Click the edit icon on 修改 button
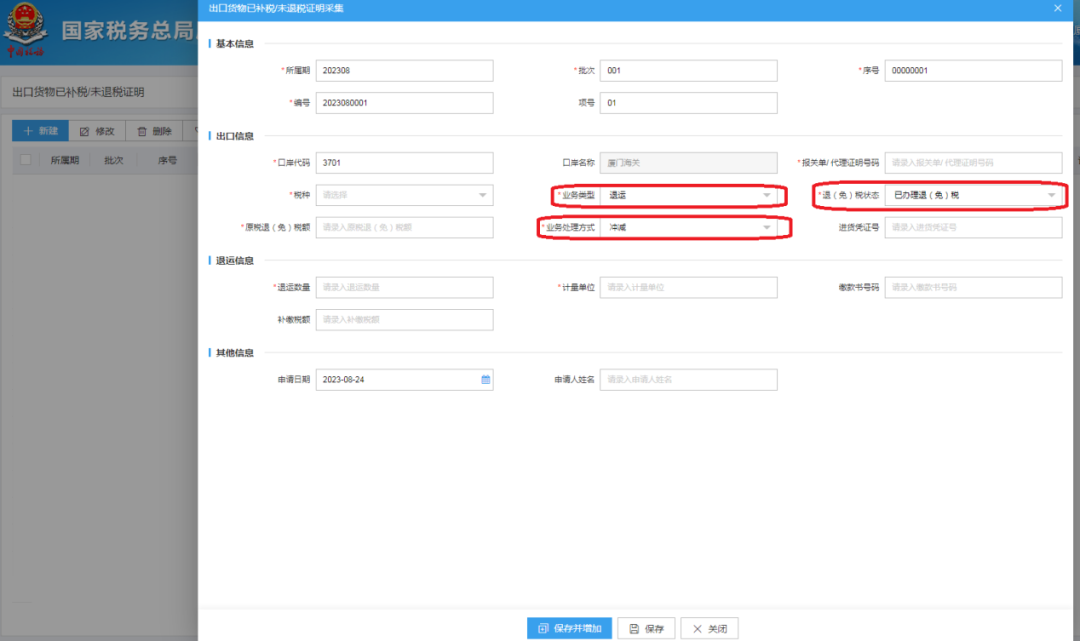The height and width of the screenshot is (641, 1080). (x=84, y=132)
